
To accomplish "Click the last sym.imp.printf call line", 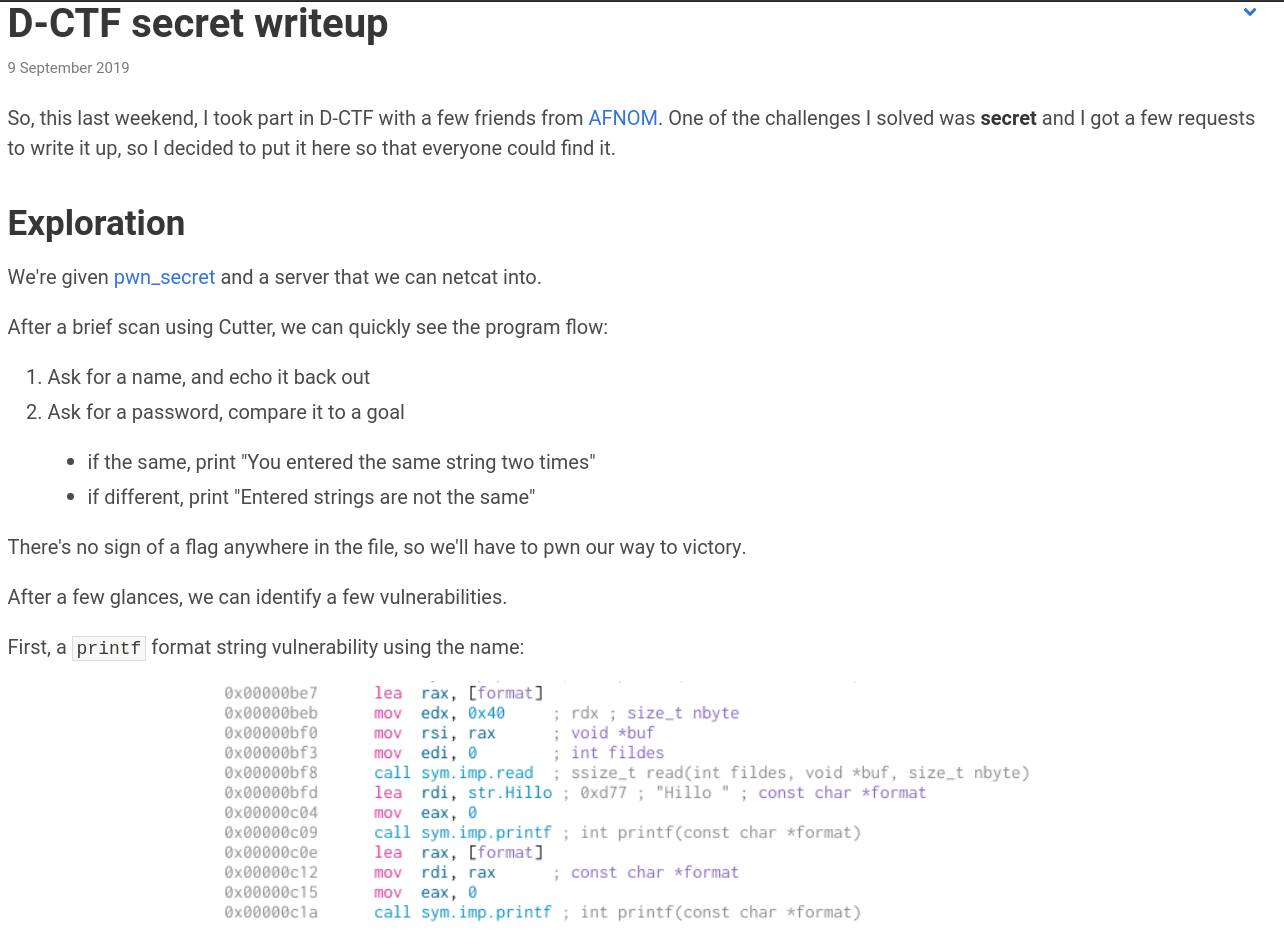I will coord(542,913).
